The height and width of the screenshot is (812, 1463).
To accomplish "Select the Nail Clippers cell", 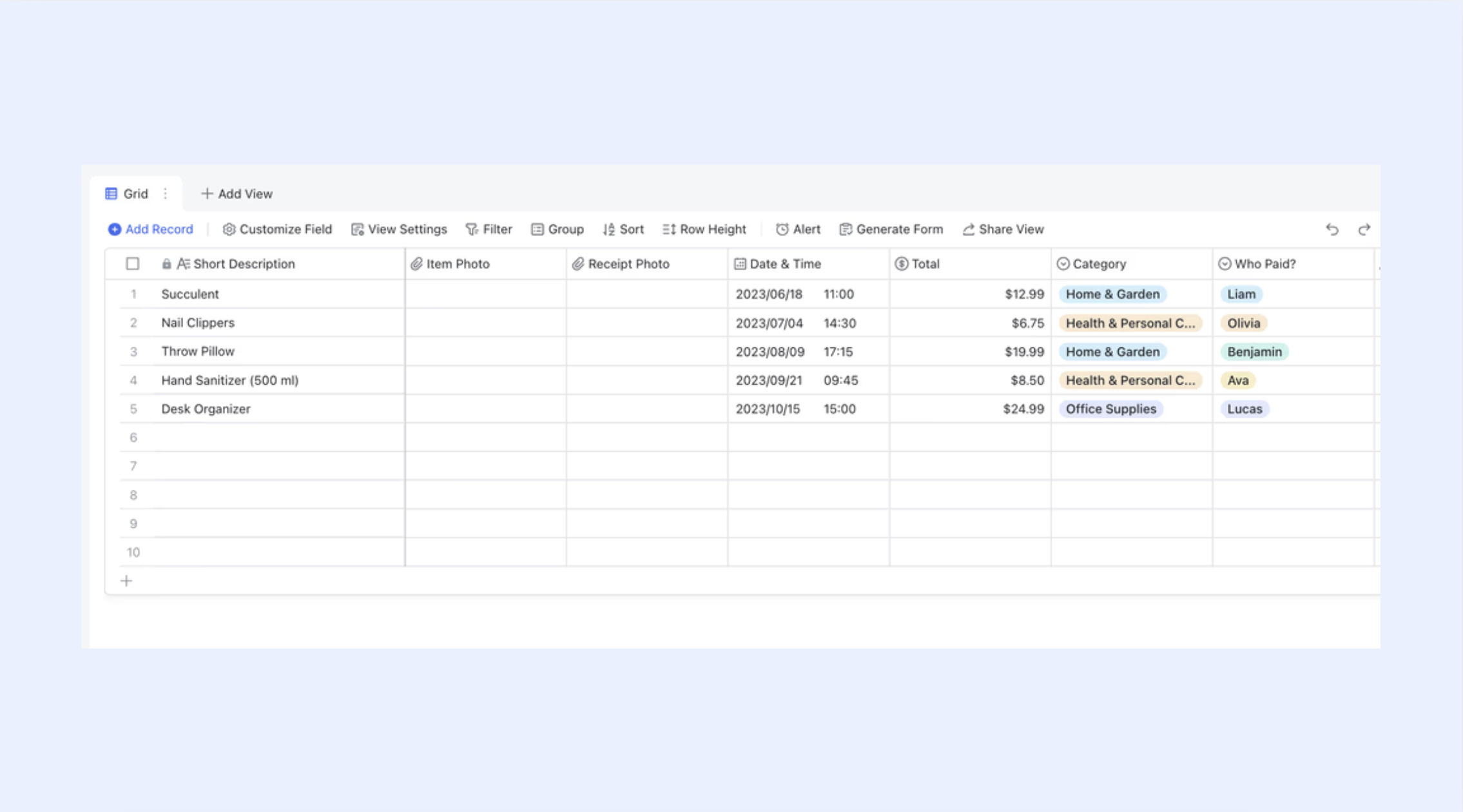I will pyautogui.click(x=279, y=323).
